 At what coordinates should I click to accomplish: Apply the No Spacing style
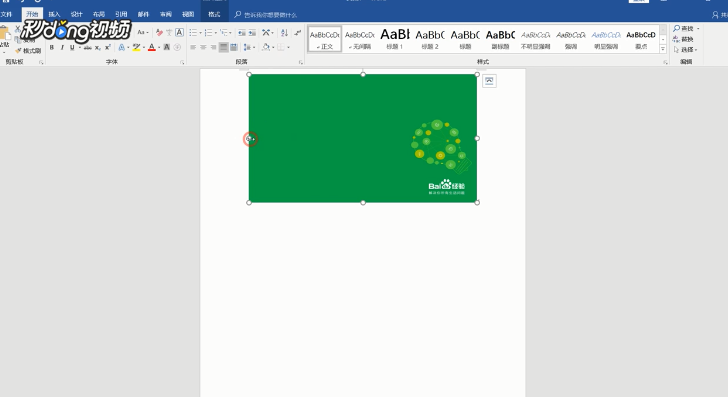[x=360, y=39]
